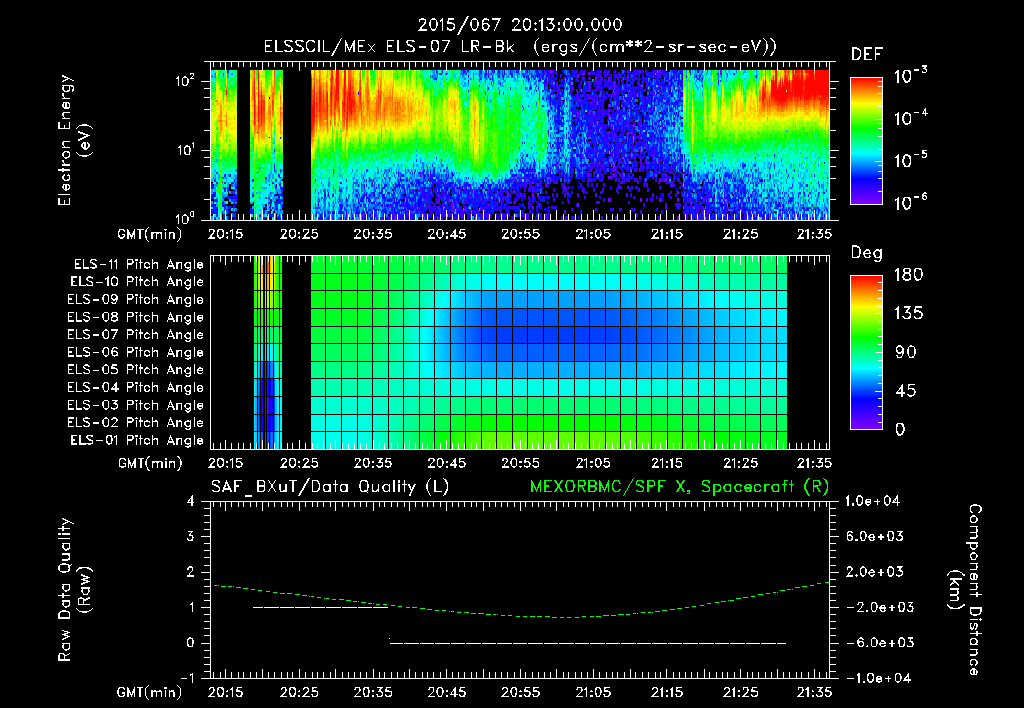The width and height of the screenshot is (1024, 708).
Task: Click the SAF_BXuT/Data Quality (L) legend label
Action: (330, 487)
